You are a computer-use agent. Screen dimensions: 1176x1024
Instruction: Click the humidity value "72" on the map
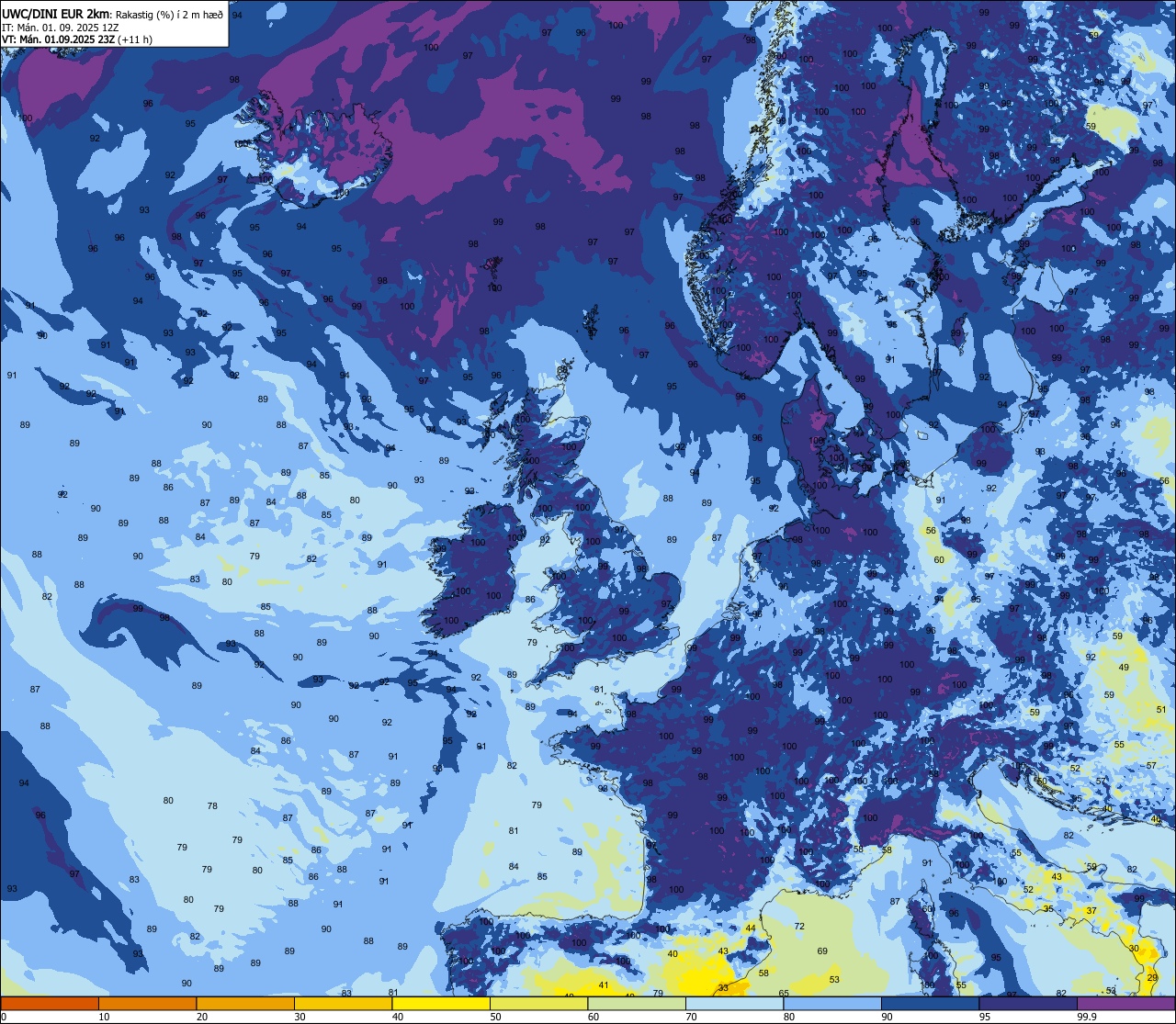799,926
